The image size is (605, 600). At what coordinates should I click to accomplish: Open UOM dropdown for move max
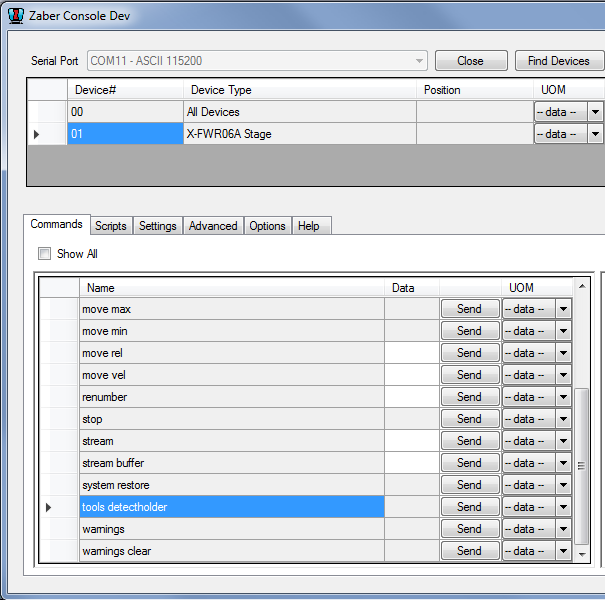point(563,309)
